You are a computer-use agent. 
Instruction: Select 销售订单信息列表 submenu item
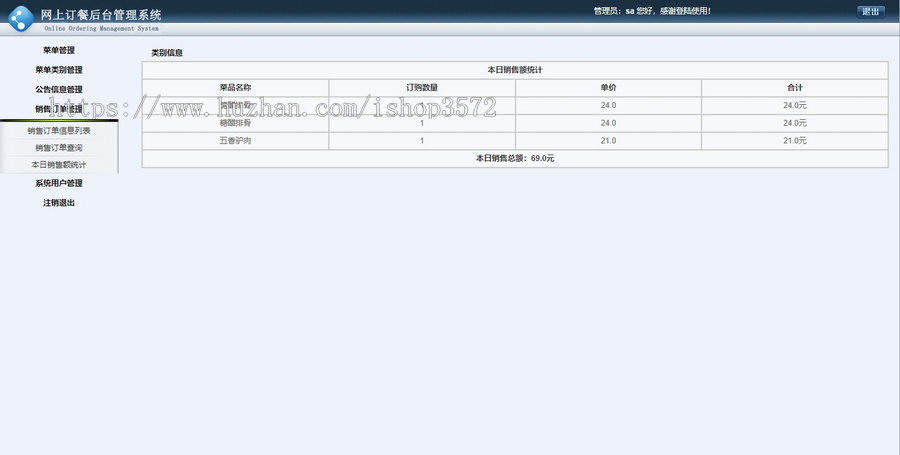(59, 131)
